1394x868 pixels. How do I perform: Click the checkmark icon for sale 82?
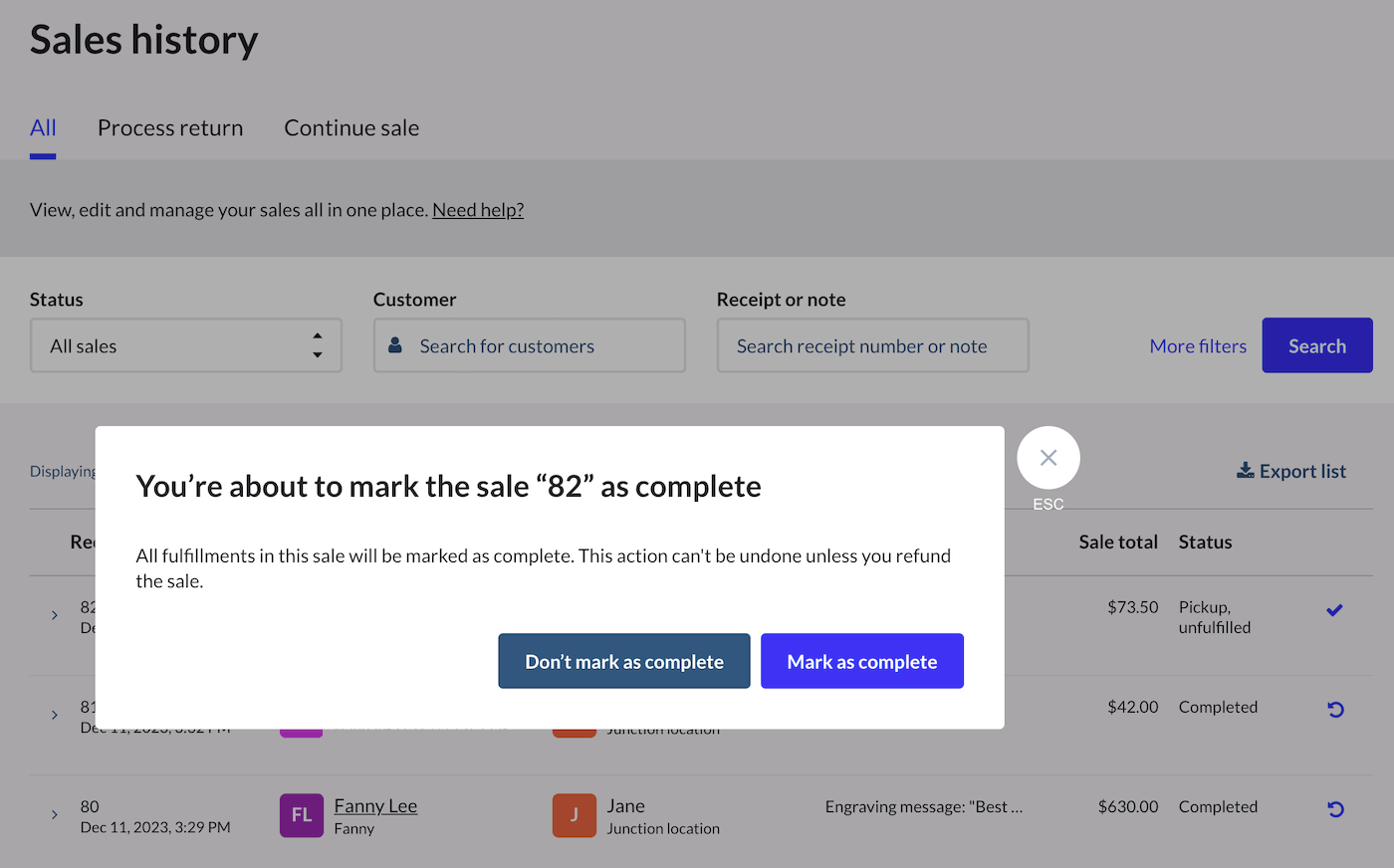(x=1334, y=610)
